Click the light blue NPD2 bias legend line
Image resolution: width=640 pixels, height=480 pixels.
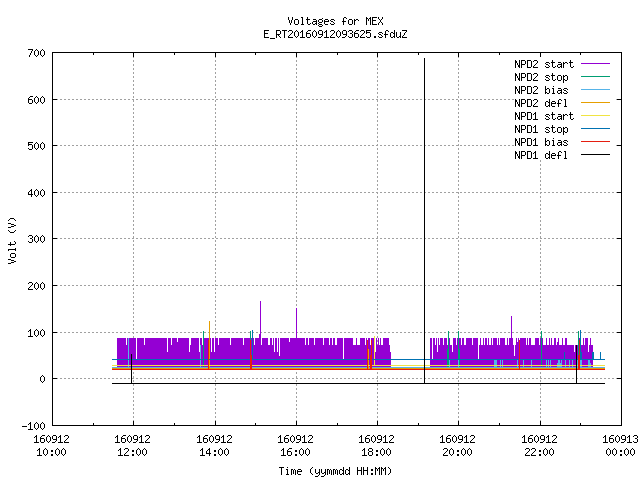(x=595, y=90)
